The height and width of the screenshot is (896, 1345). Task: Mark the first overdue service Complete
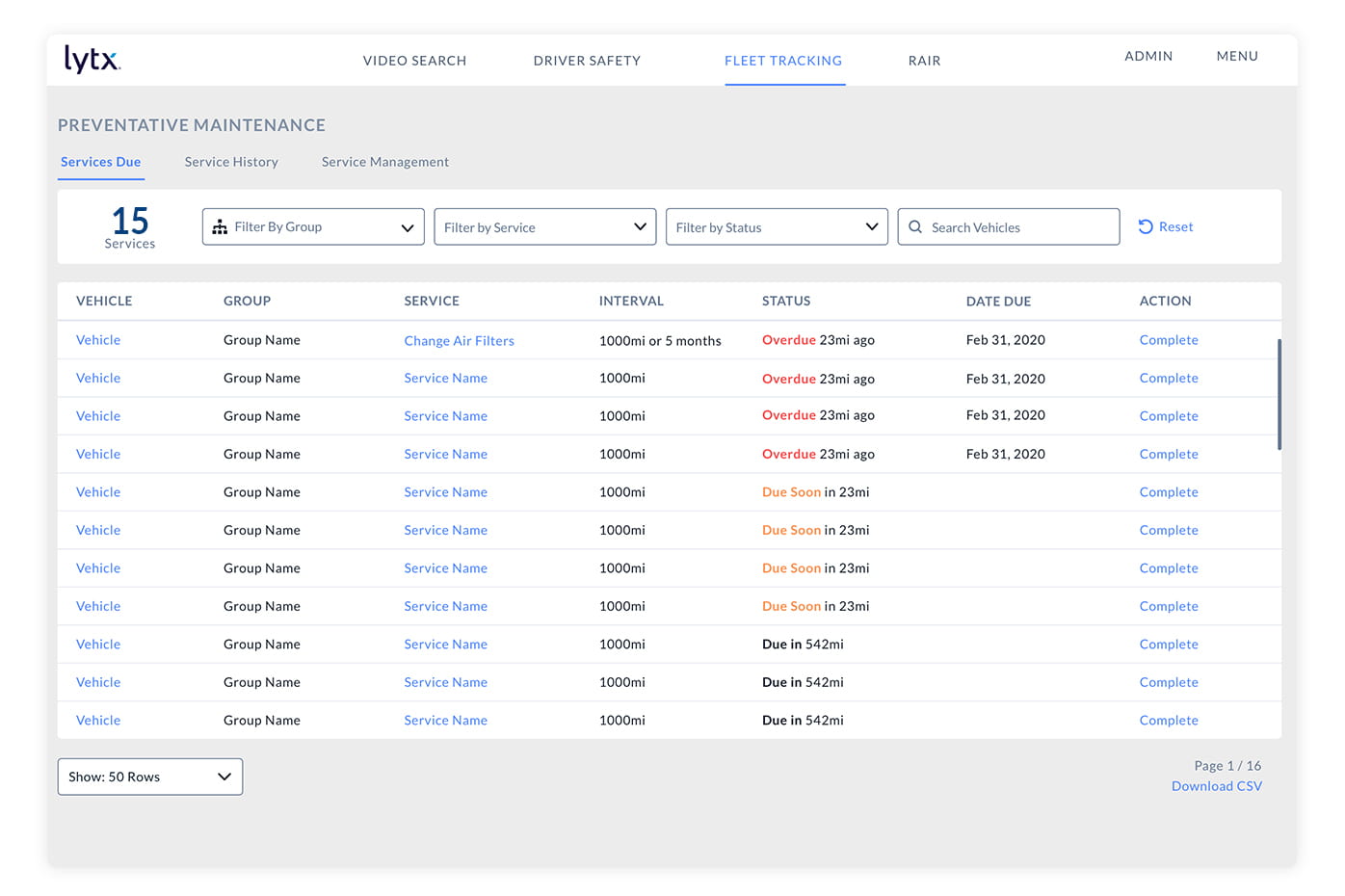click(1168, 340)
